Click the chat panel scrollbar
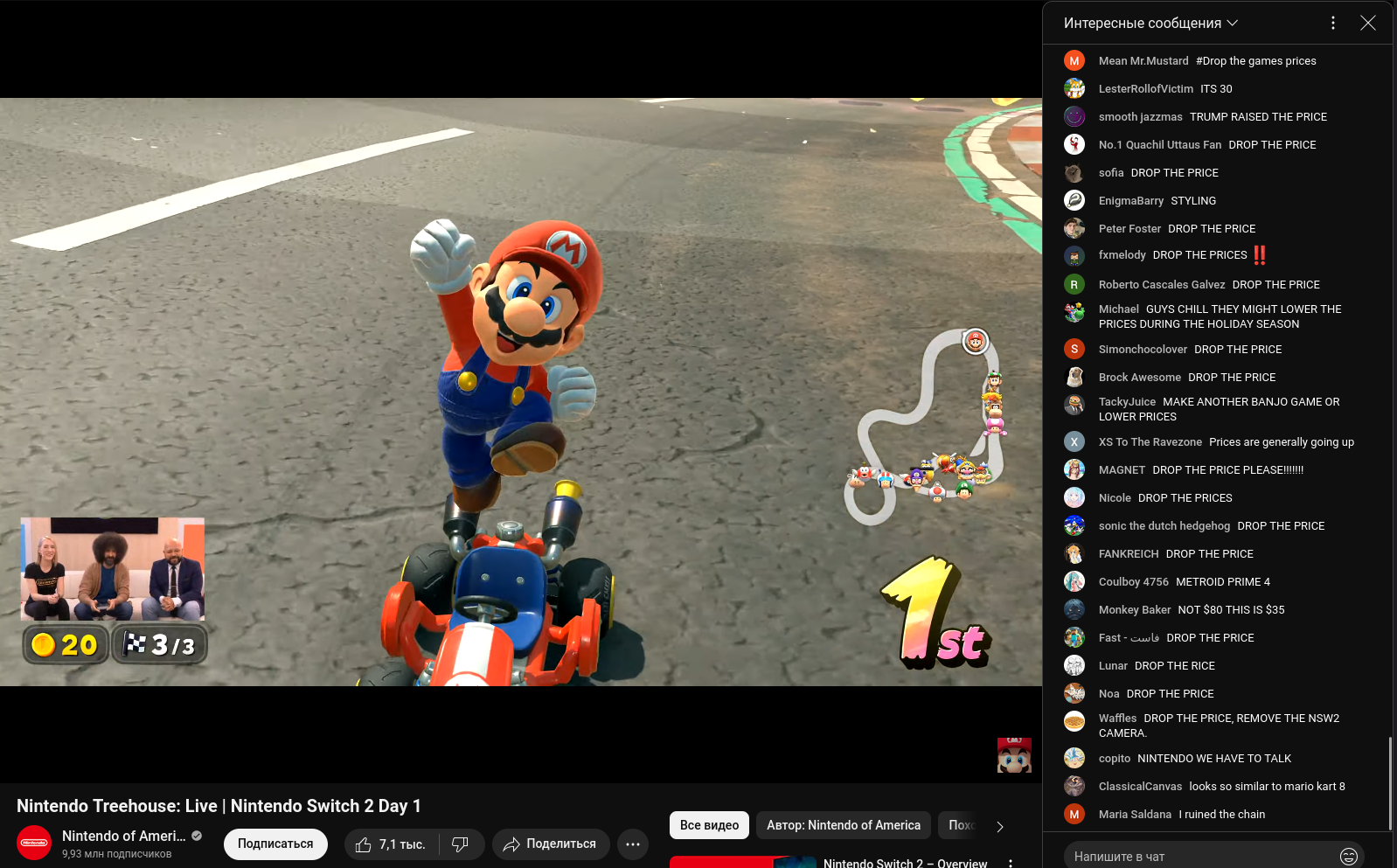 click(1389, 782)
